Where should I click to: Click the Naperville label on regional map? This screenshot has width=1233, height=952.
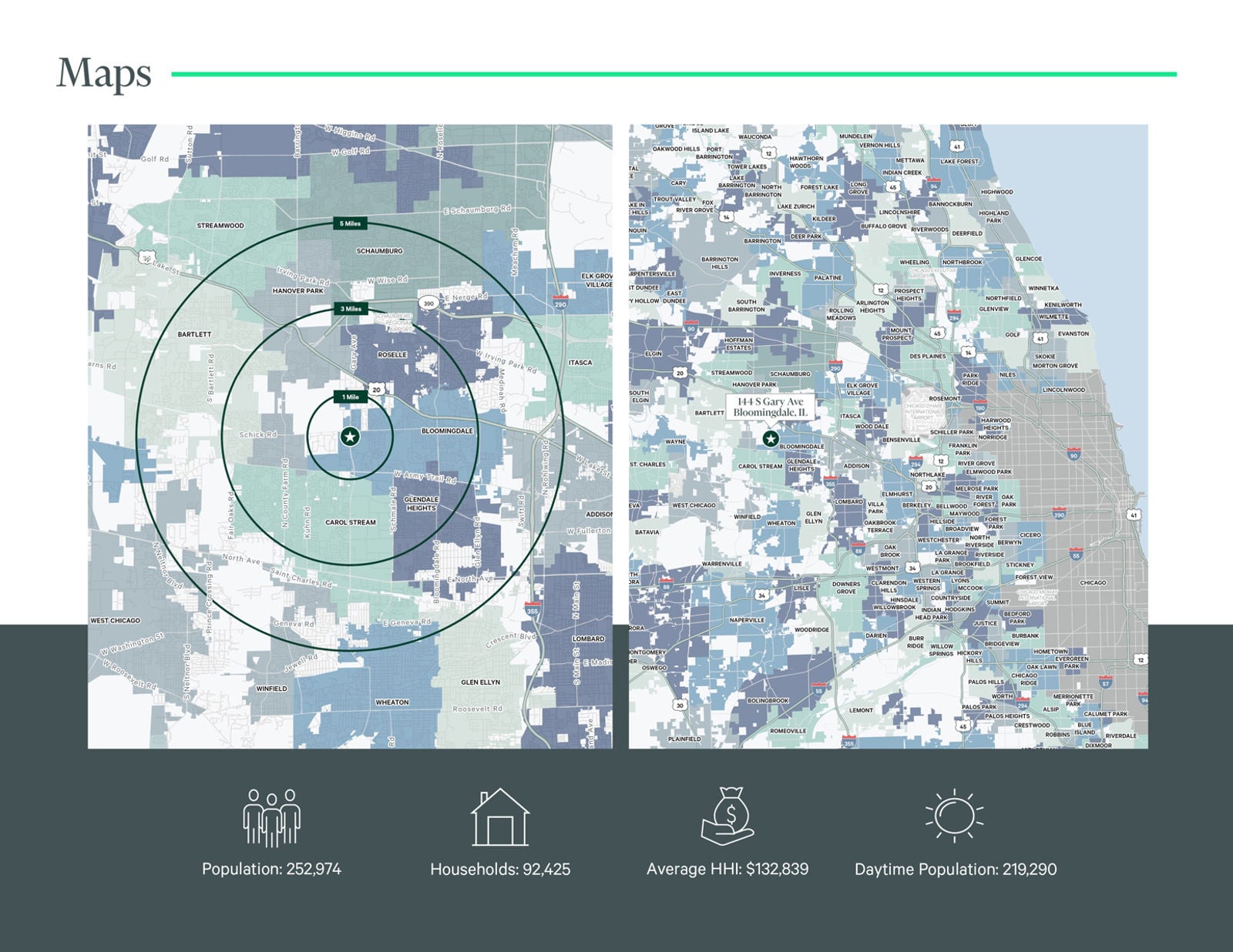[747, 619]
